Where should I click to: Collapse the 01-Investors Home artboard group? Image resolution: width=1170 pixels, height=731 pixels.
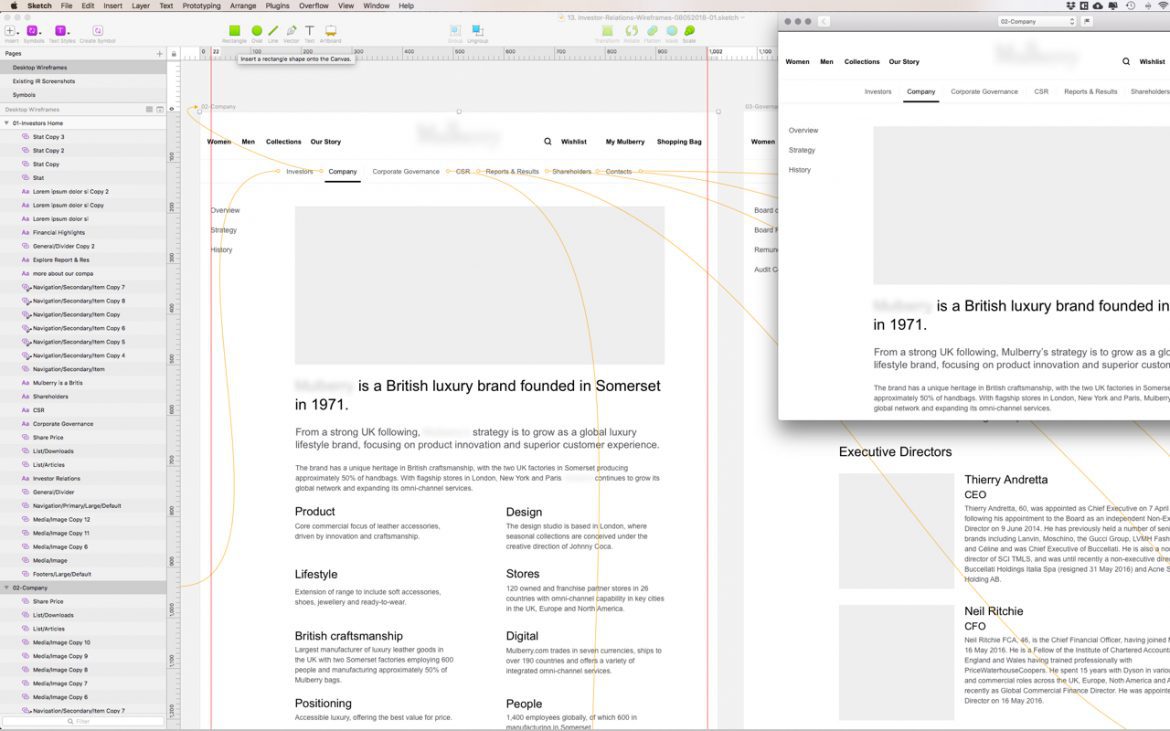tap(7, 123)
